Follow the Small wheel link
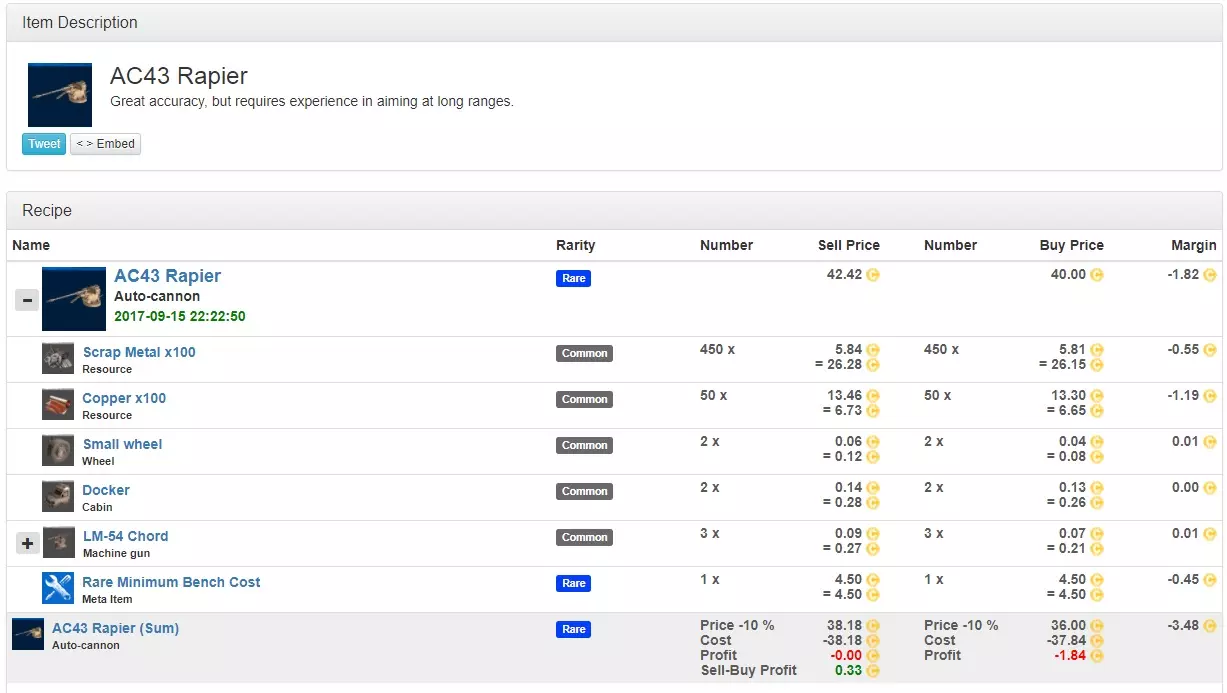The width and height of the screenshot is (1227, 693). [122, 444]
